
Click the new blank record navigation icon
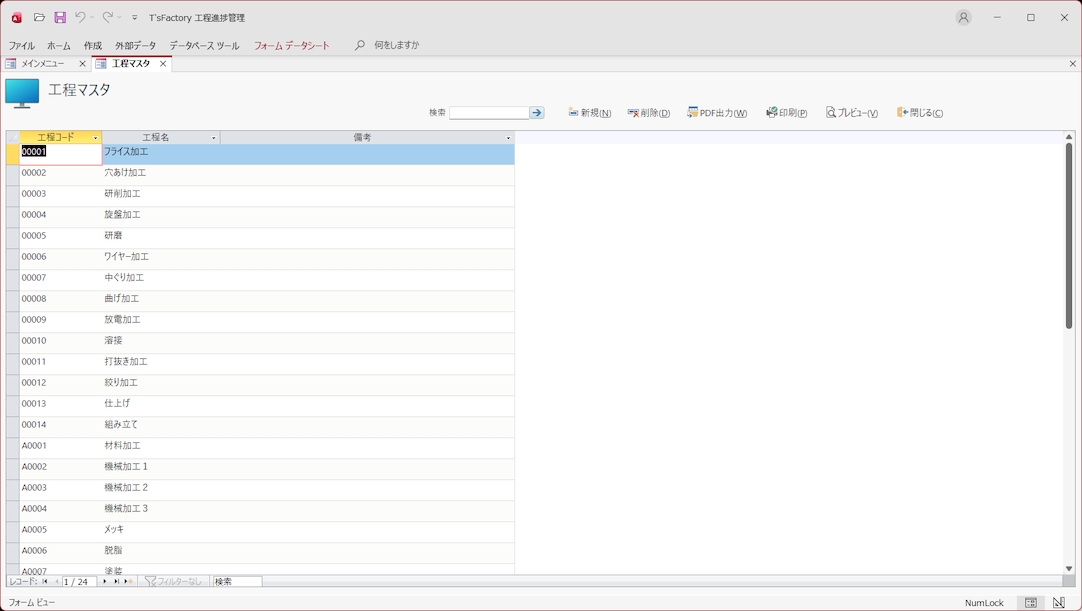coord(128,581)
